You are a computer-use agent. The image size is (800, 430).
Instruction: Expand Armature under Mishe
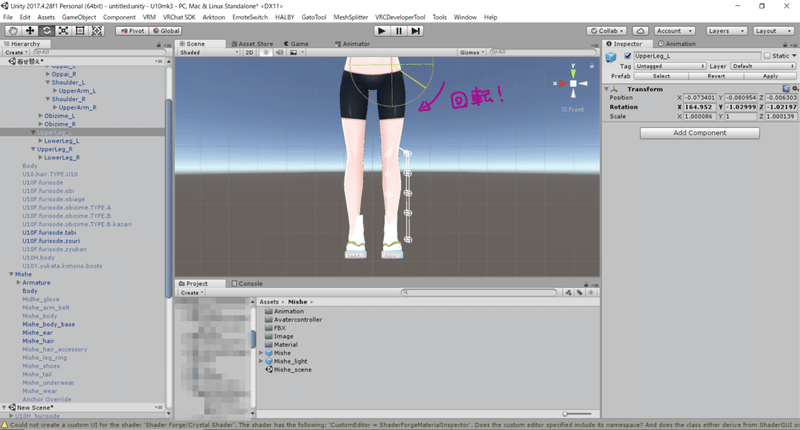click(18, 282)
